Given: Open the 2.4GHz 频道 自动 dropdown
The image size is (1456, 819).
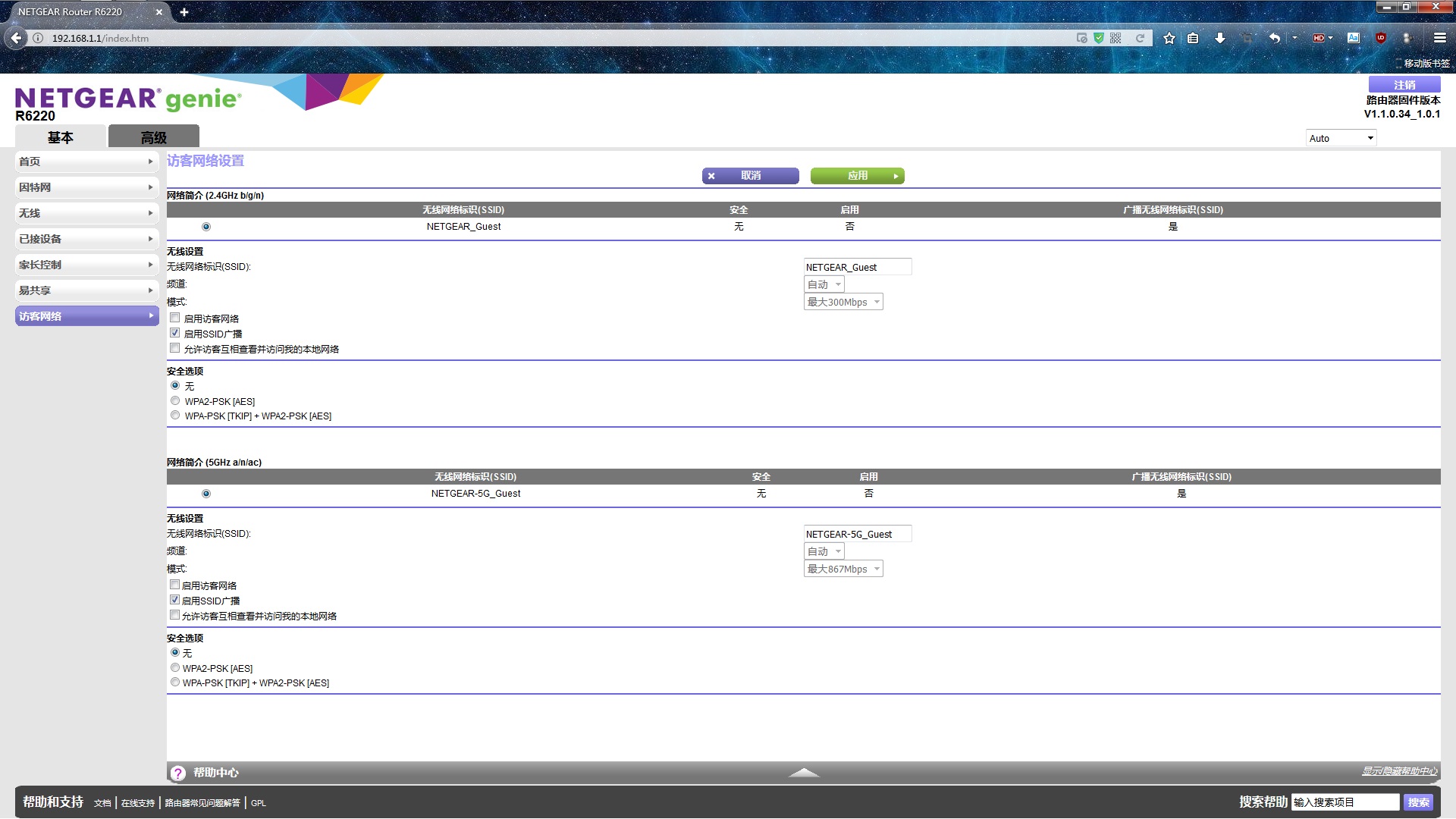Looking at the screenshot, I should click(x=824, y=284).
